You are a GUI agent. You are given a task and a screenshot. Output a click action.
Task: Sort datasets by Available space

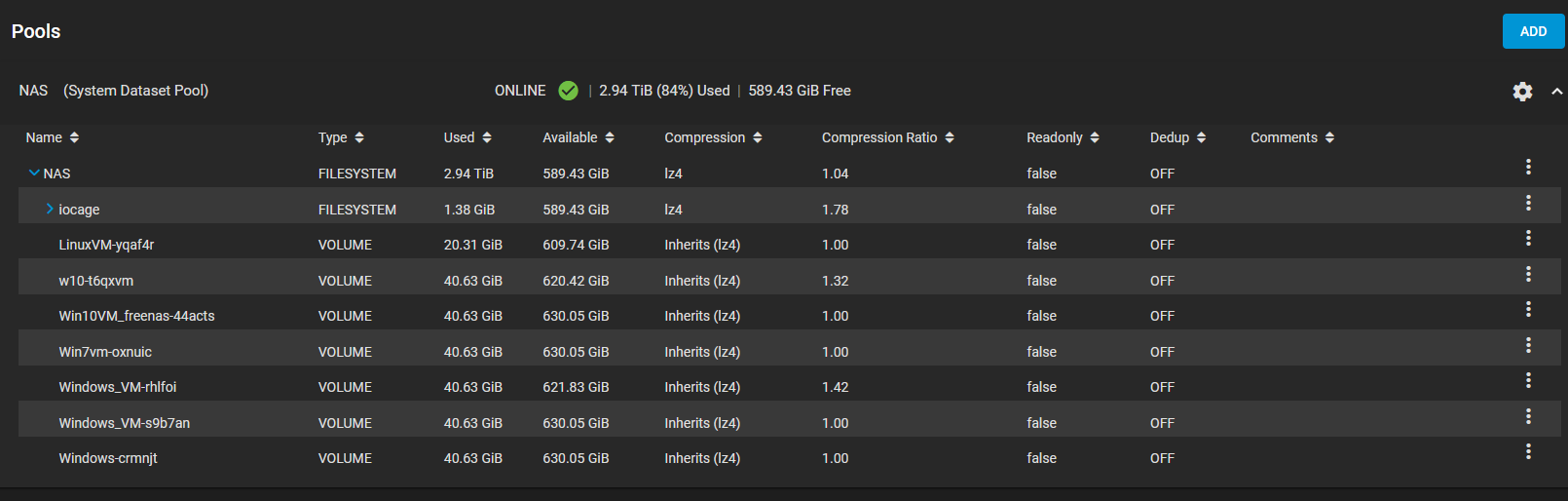tap(579, 137)
